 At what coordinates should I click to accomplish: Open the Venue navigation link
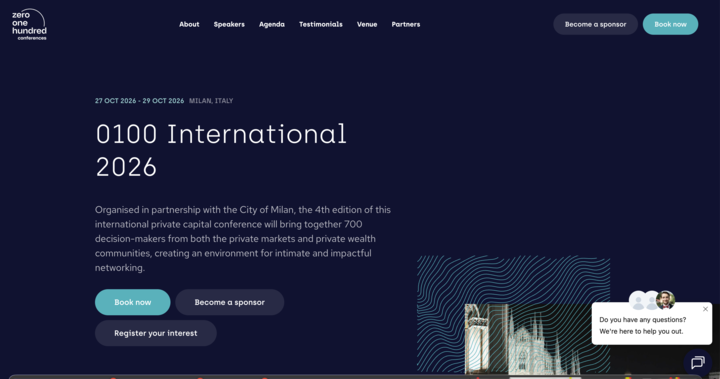pos(367,24)
